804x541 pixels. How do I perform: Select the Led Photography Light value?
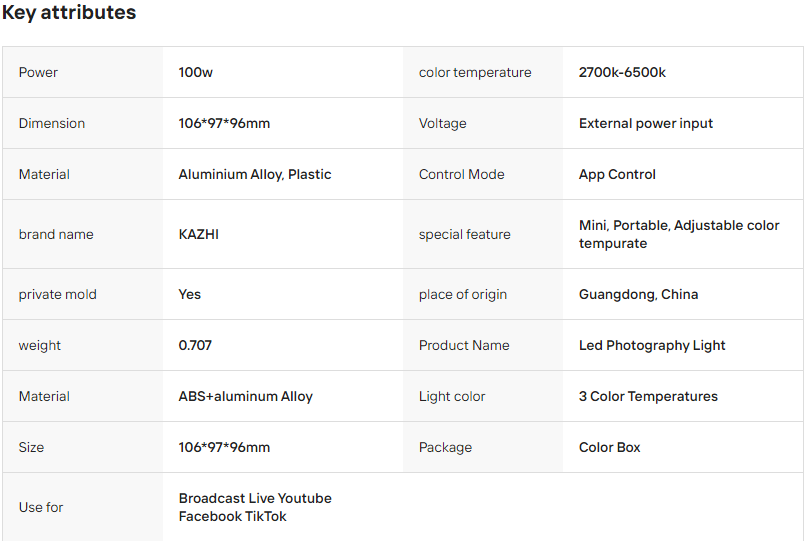tap(652, 345)
